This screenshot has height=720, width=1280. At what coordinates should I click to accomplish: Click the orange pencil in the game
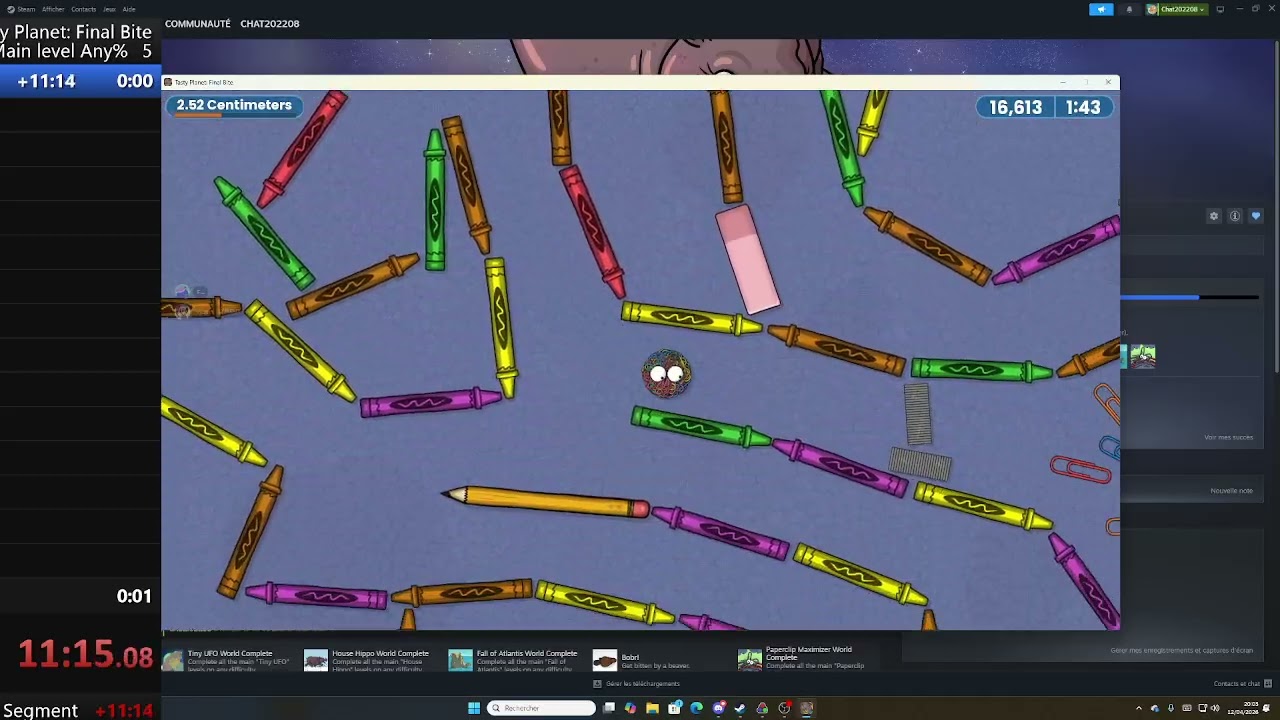(546, 500)
